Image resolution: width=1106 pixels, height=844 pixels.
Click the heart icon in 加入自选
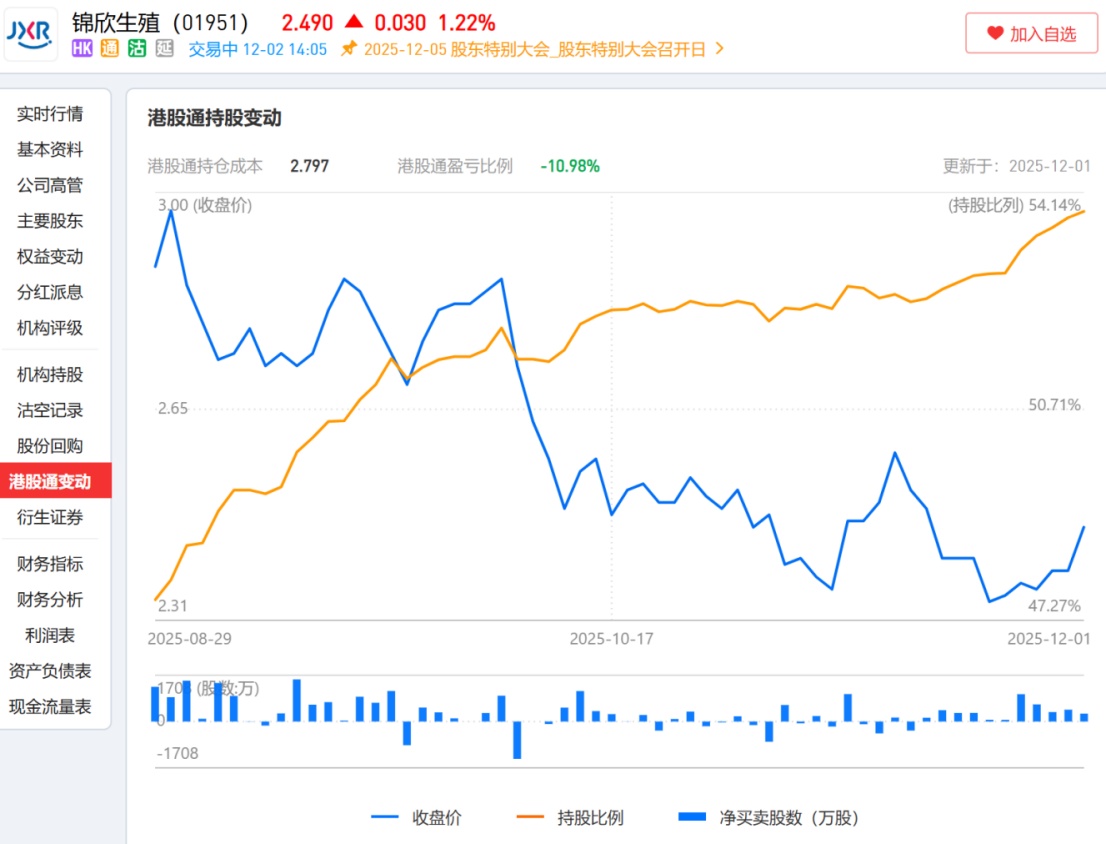(995, 33)
